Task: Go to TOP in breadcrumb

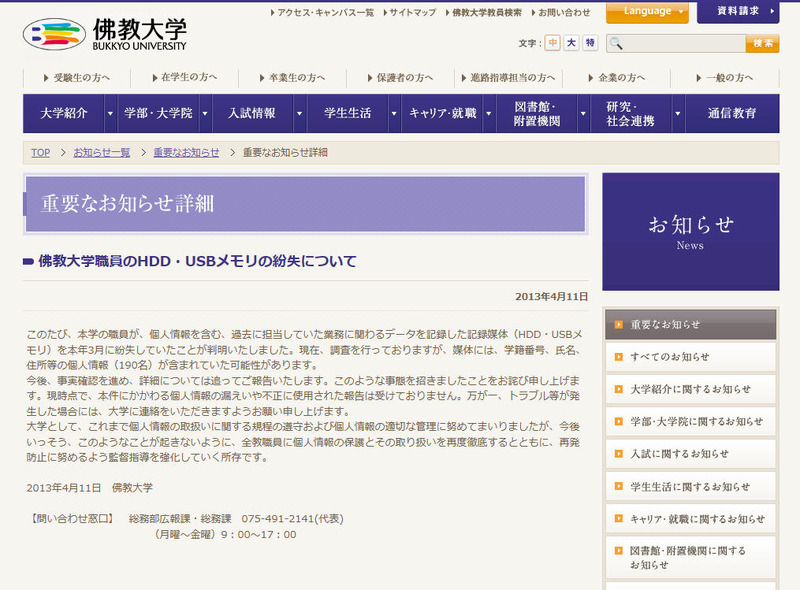Action: click(x=40, y=153)
